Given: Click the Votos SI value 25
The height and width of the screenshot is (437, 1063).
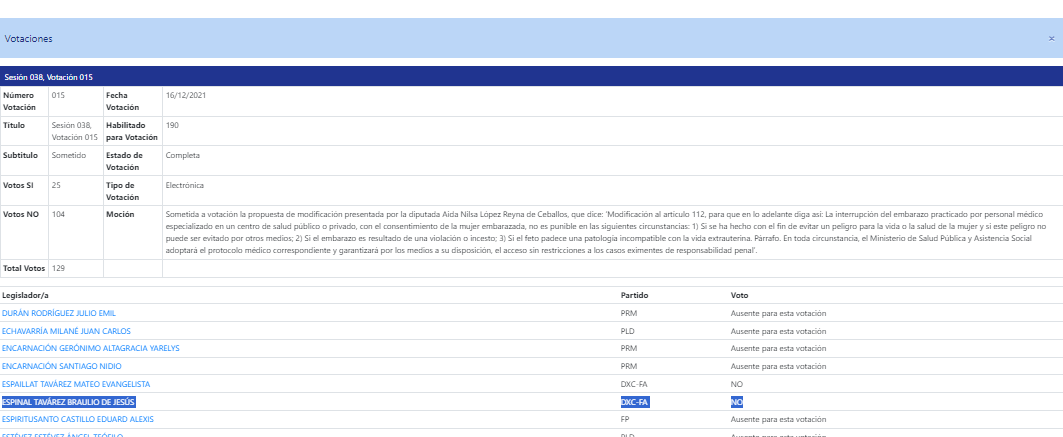Looking at the screenshot, I should coord(56,185).
